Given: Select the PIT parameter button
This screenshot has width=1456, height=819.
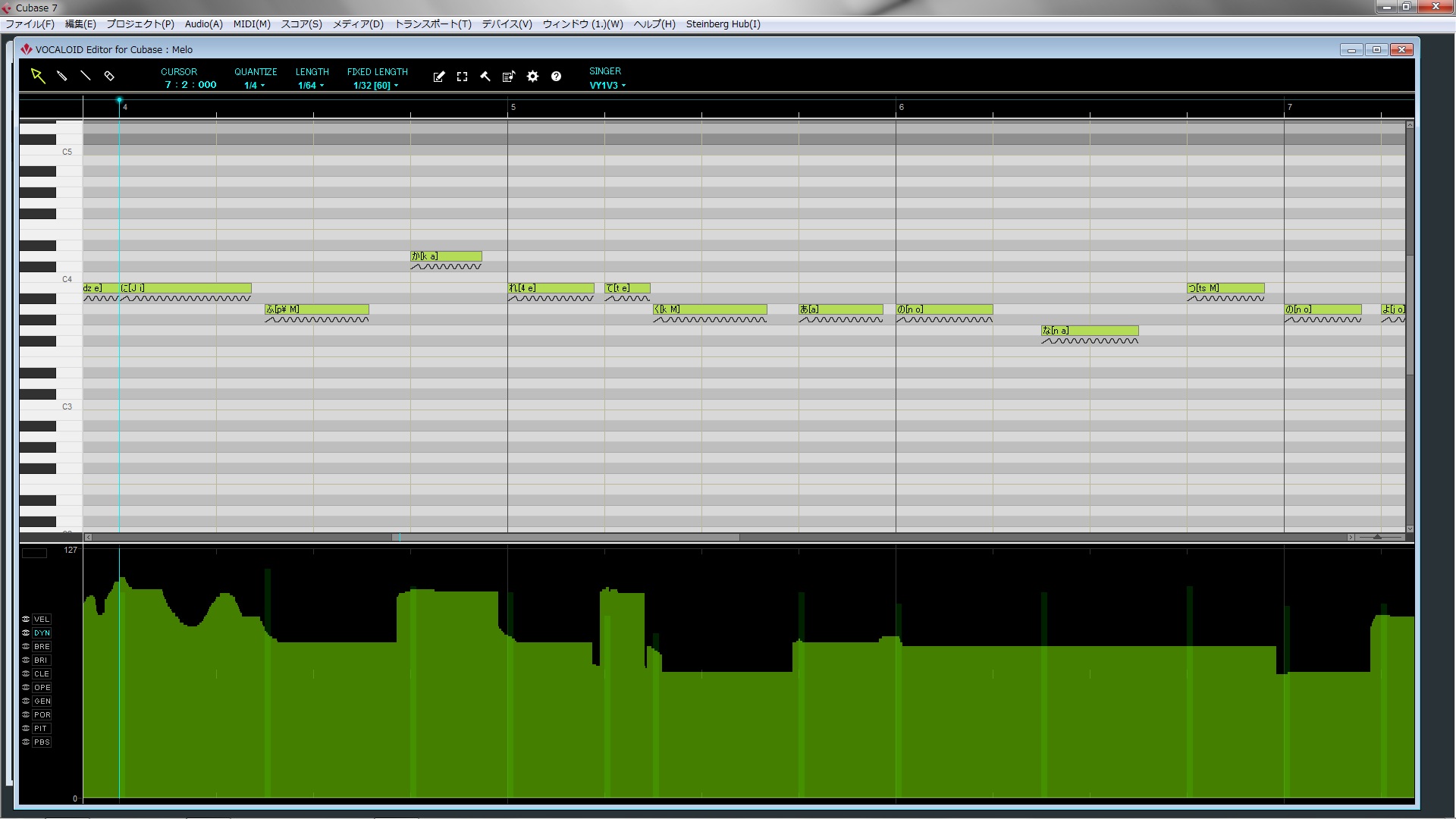Looking at the screenshot, I should click(42, 729).
